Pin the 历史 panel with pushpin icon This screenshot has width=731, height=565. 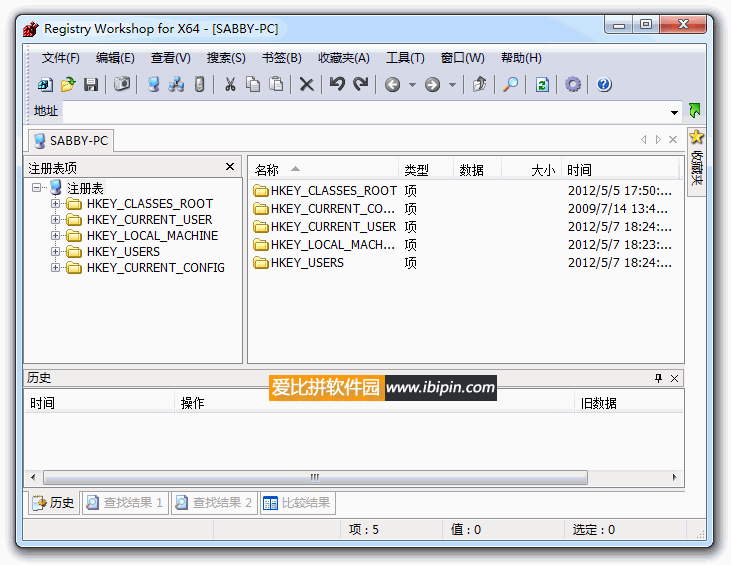[x=658, y=378]
